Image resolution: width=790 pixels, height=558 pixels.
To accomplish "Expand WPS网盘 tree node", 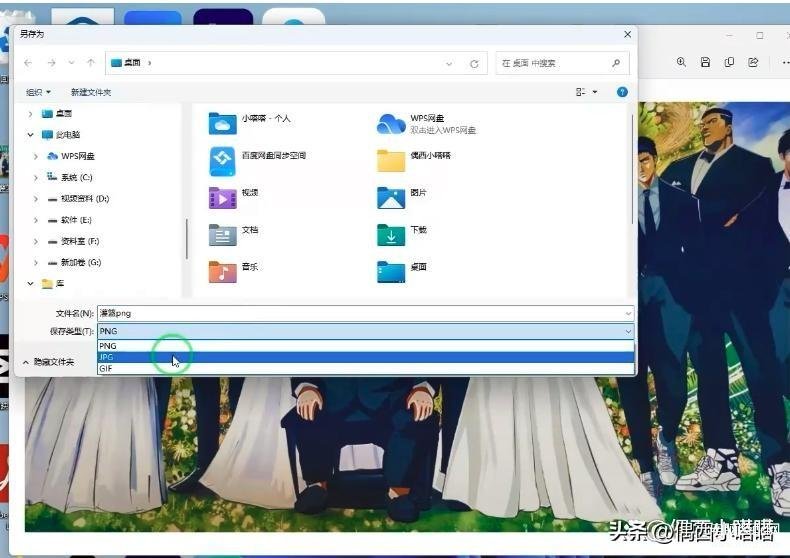I will tap(36, 157).
